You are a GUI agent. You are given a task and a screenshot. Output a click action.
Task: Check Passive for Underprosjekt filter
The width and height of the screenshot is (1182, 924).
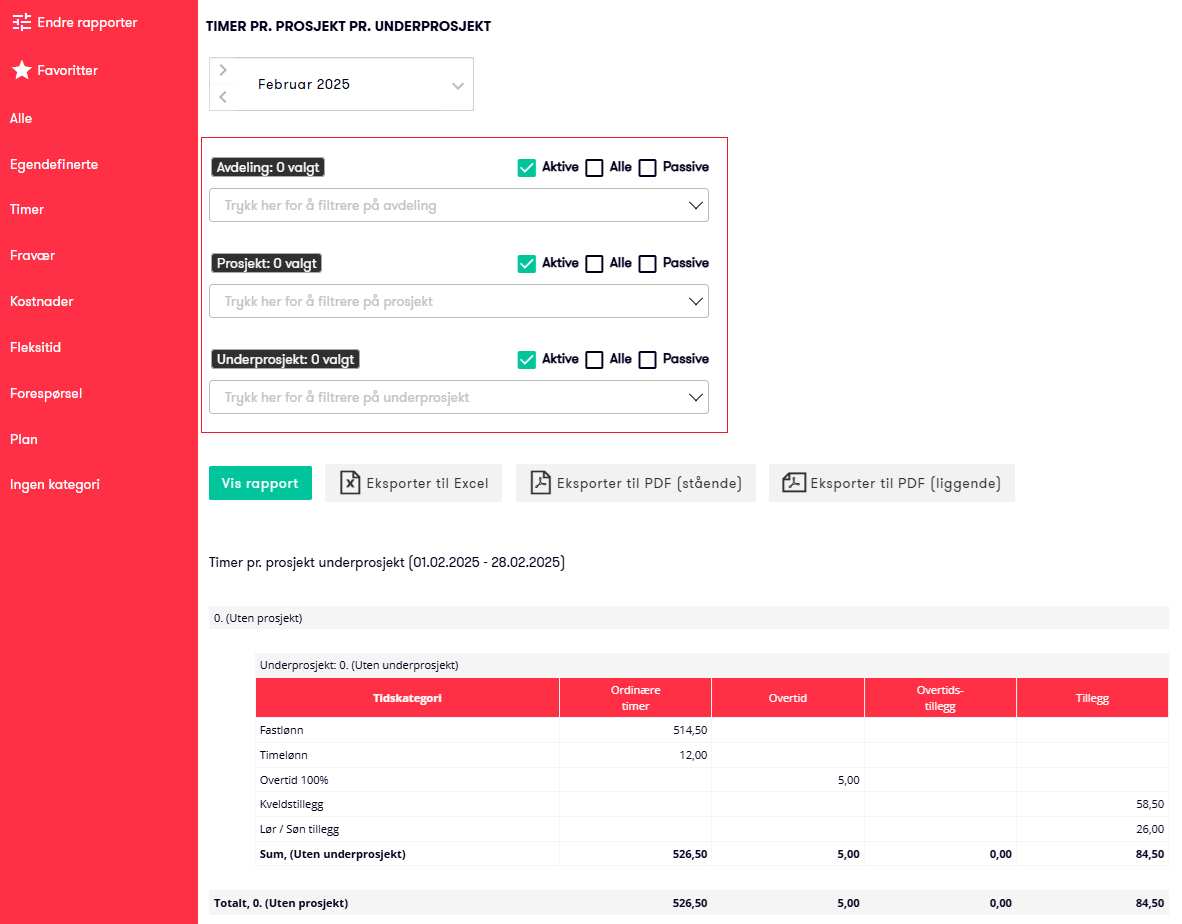[648, 360]
